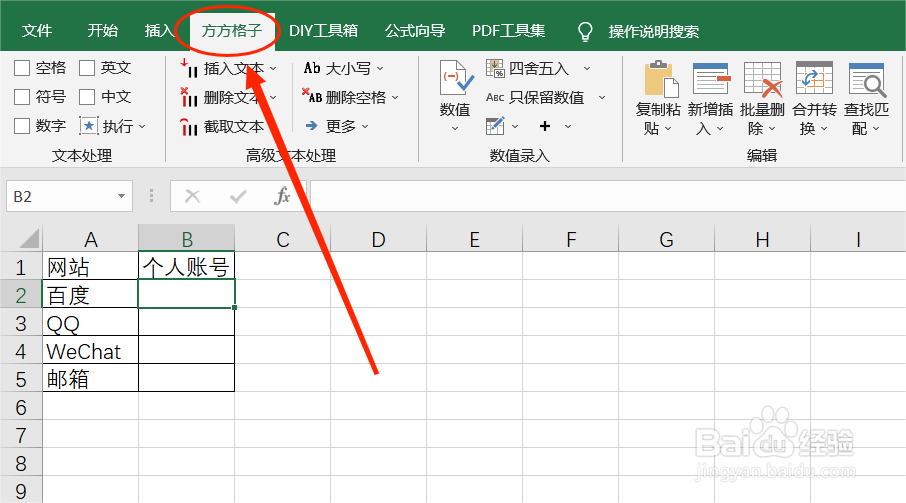Click the fx insert function icon
Screen dimensions: 906x503
282,196
